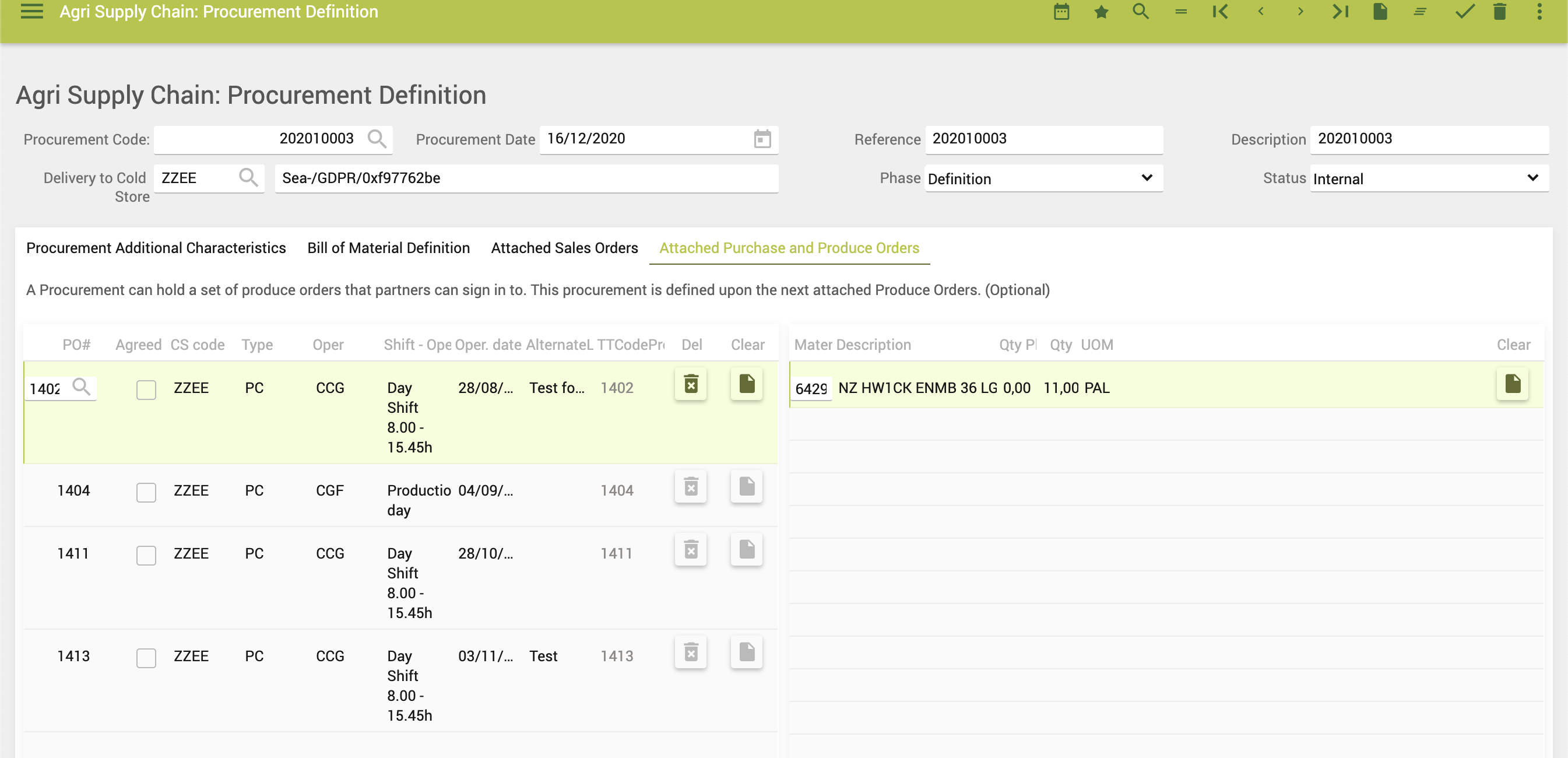The image size is (1568, 758).
Task: Open the Status dropdown showing Internal
Action: coord(1429,178)
